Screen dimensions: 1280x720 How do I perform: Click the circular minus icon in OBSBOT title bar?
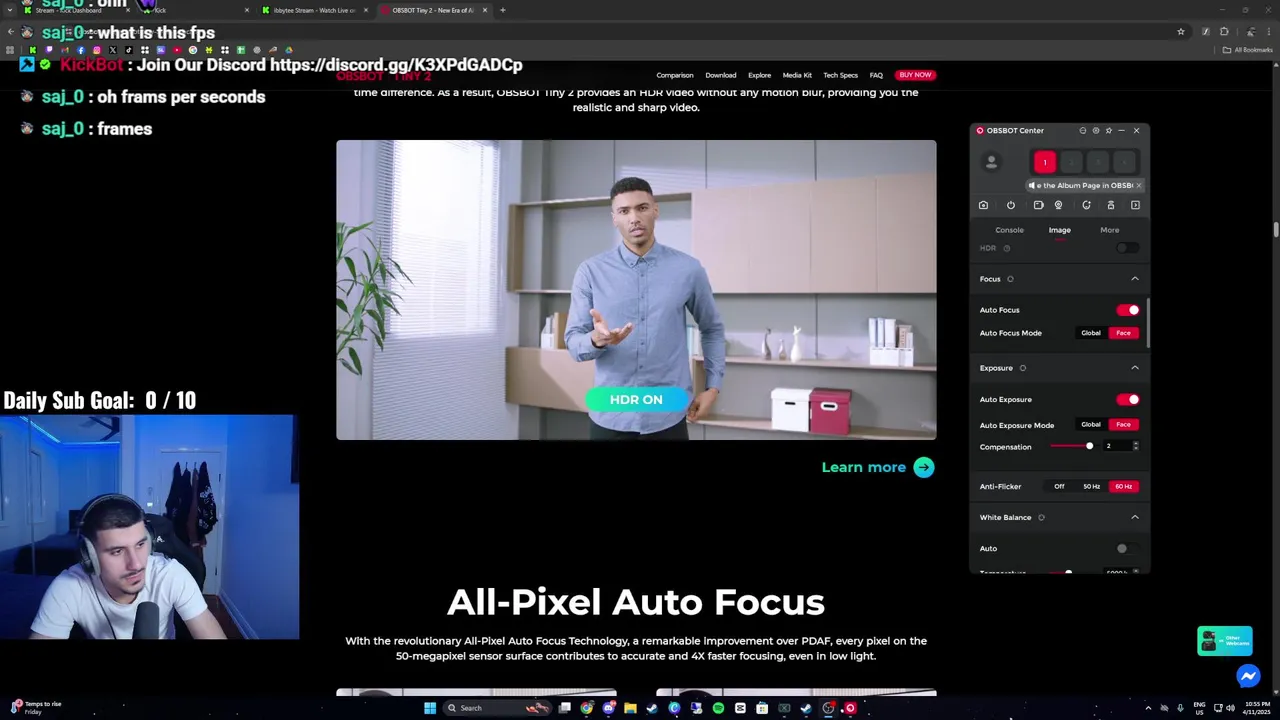(x=1082, y=130)
